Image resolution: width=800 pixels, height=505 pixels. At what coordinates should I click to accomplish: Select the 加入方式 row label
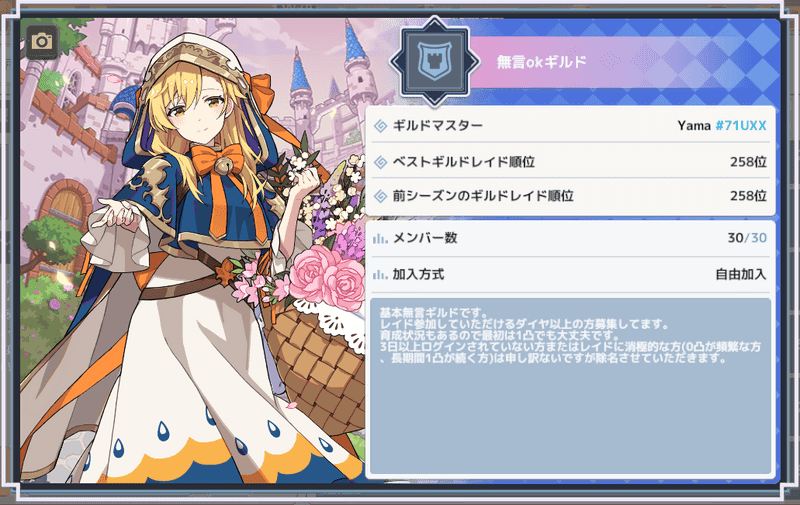pyautogui.click(x=418, y=274)
